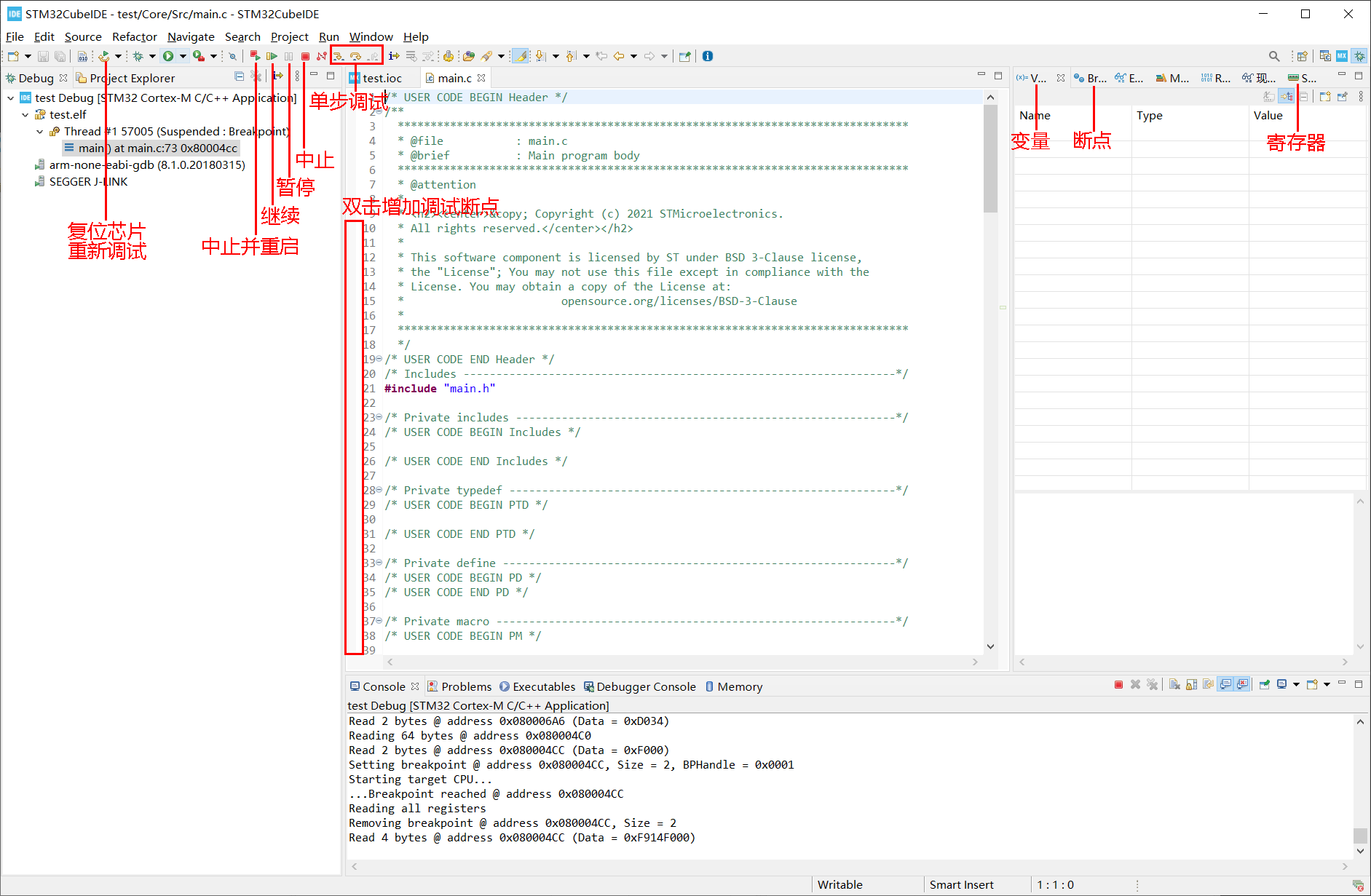Click the editor vertical scrollbar thumb

click(x=990, y=158)
